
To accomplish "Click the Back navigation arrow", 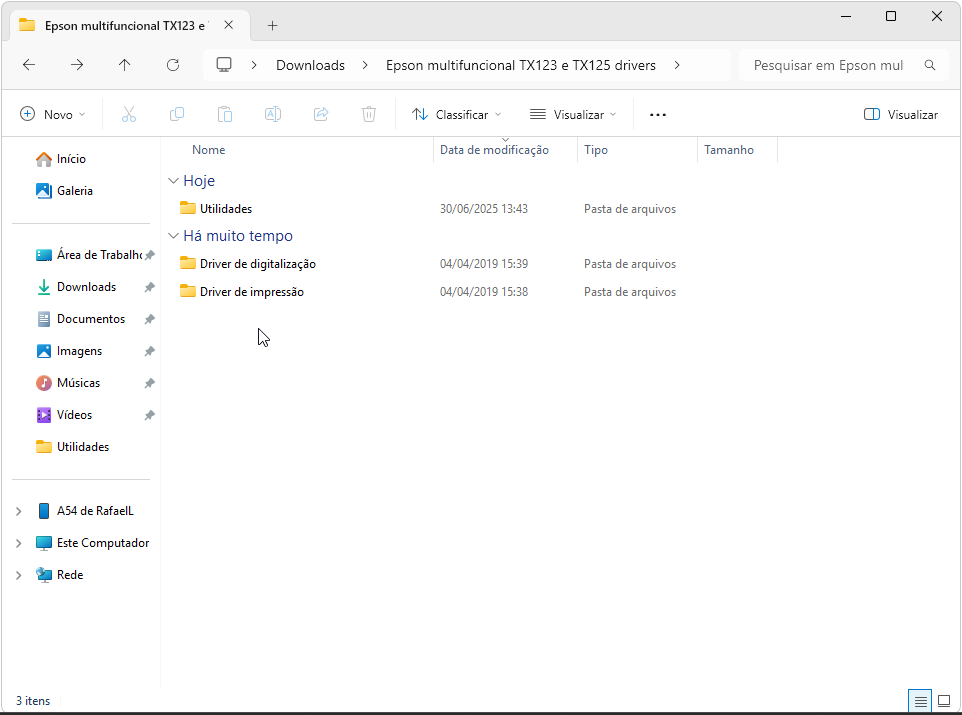I will (29, 65).
